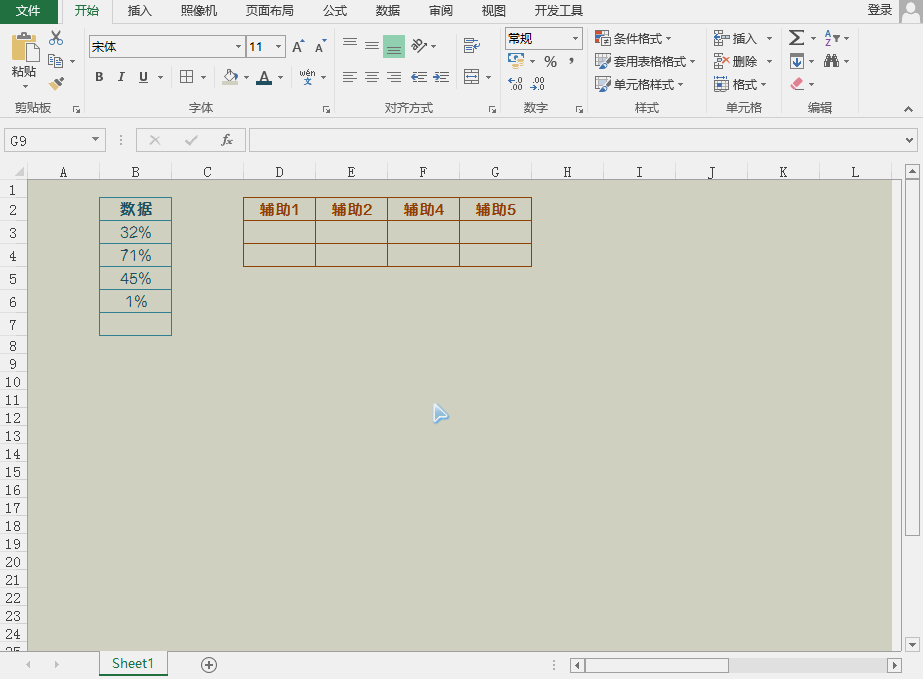Image resolution: width=923 pixels, height=679 pixels.
Task: Click the Fill down arrow icon
Action: click(x=796, y=61)
